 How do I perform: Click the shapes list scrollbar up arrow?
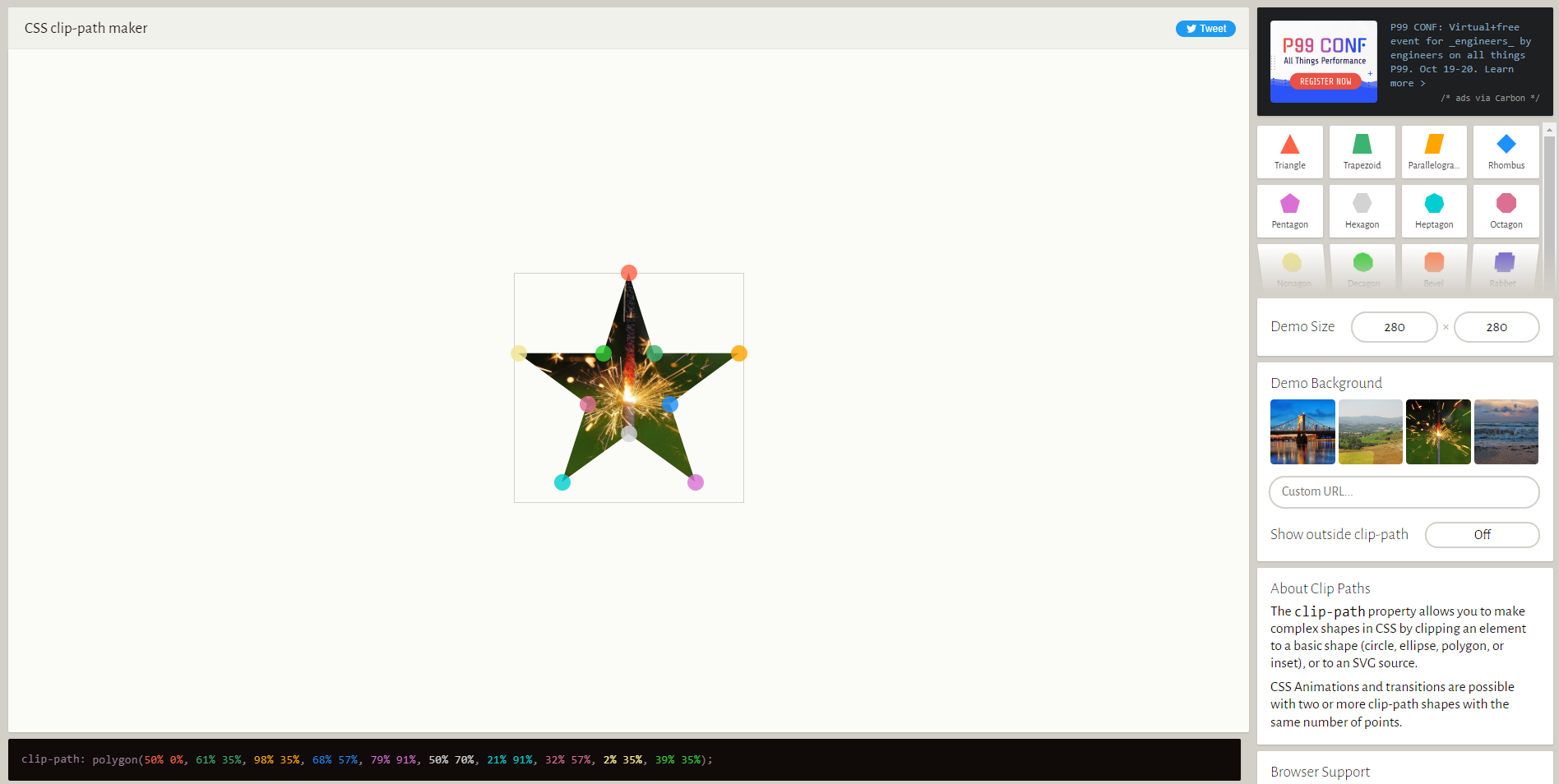click(x=1549, y=130)
